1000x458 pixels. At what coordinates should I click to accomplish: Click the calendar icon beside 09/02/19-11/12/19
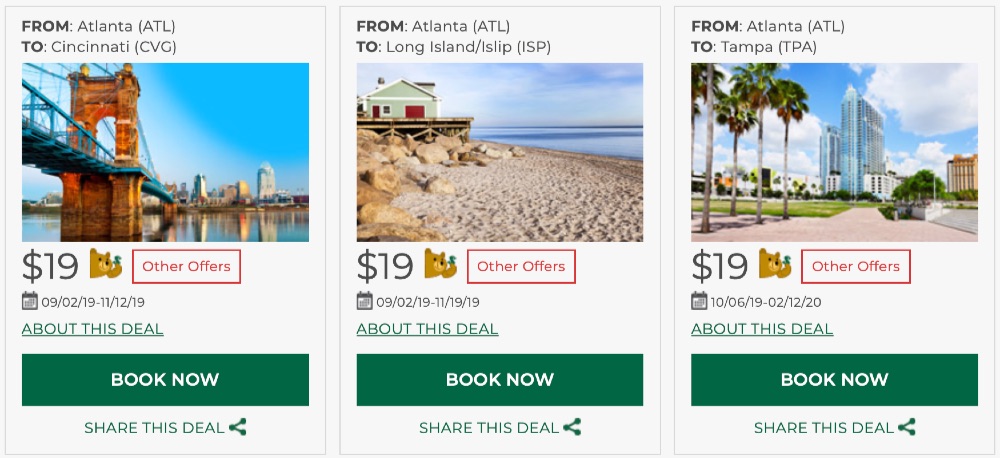[x=29, y=301]
